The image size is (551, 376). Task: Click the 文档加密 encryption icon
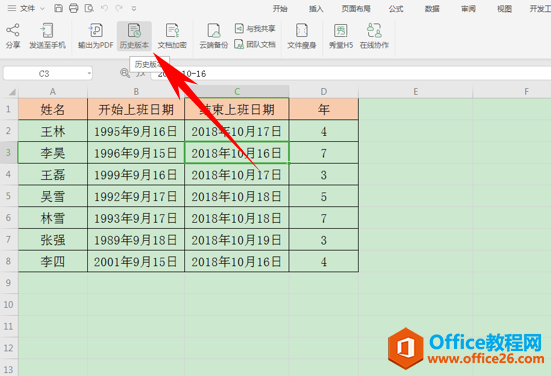pos(172,36)
